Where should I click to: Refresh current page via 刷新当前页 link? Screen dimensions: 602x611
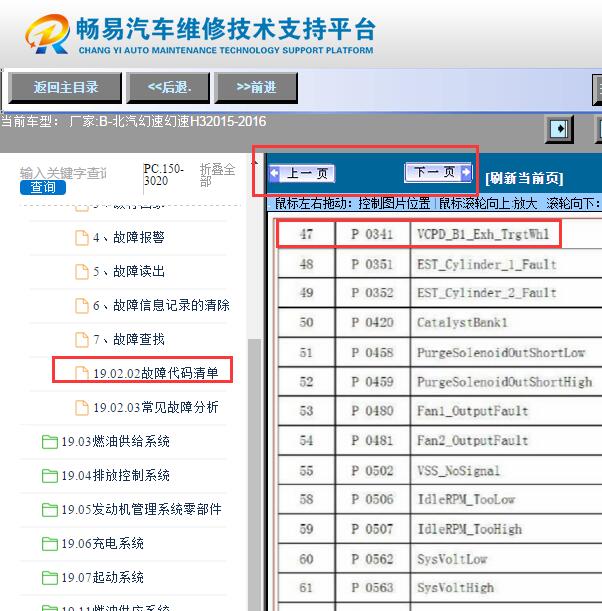524,178
